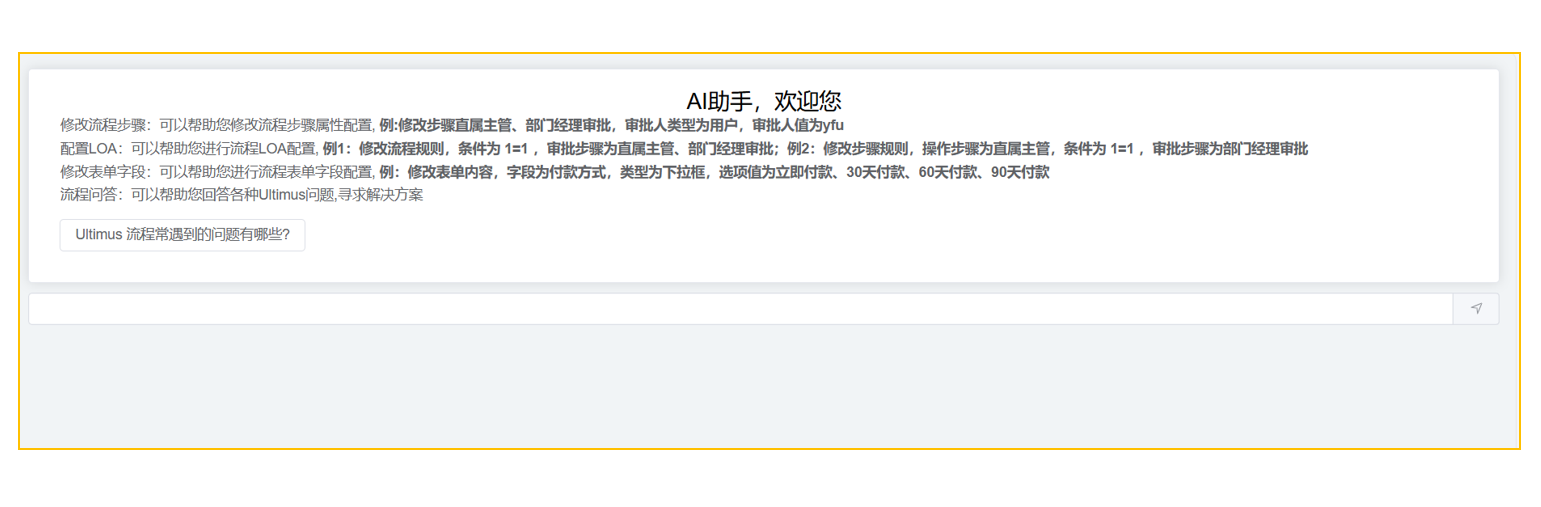The height and width of the screenshot is (507, 1541).
Task: Click the chat message input field
Action: [740, 309]
